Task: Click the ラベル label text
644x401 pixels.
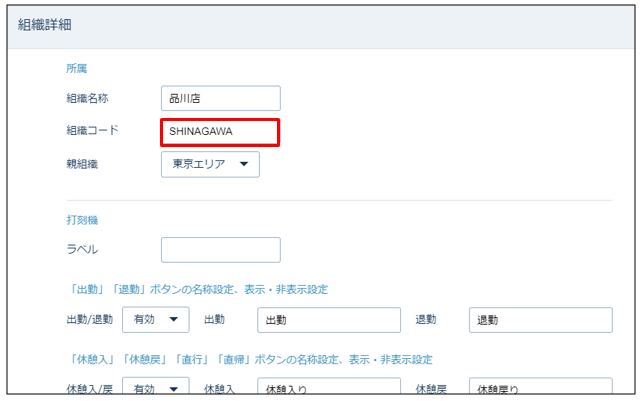Action: click(x=82, y=249)
